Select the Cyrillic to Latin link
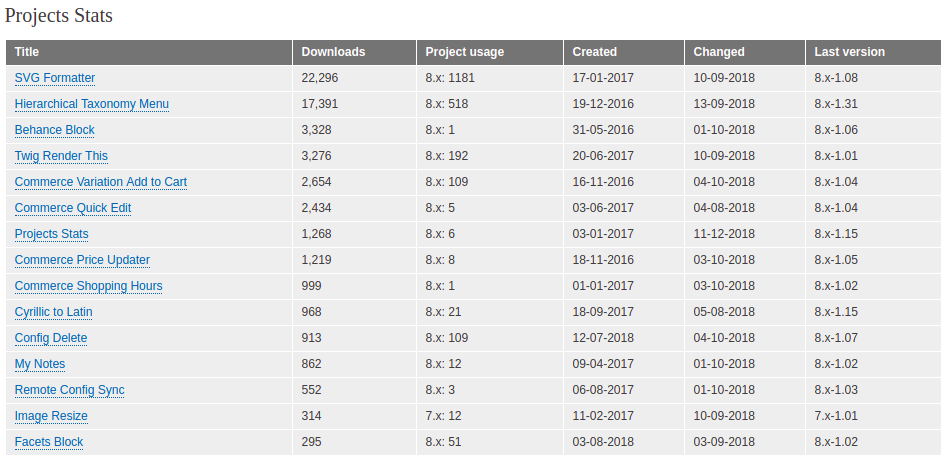This screenshot has width=947, height=462. point(53,312)
